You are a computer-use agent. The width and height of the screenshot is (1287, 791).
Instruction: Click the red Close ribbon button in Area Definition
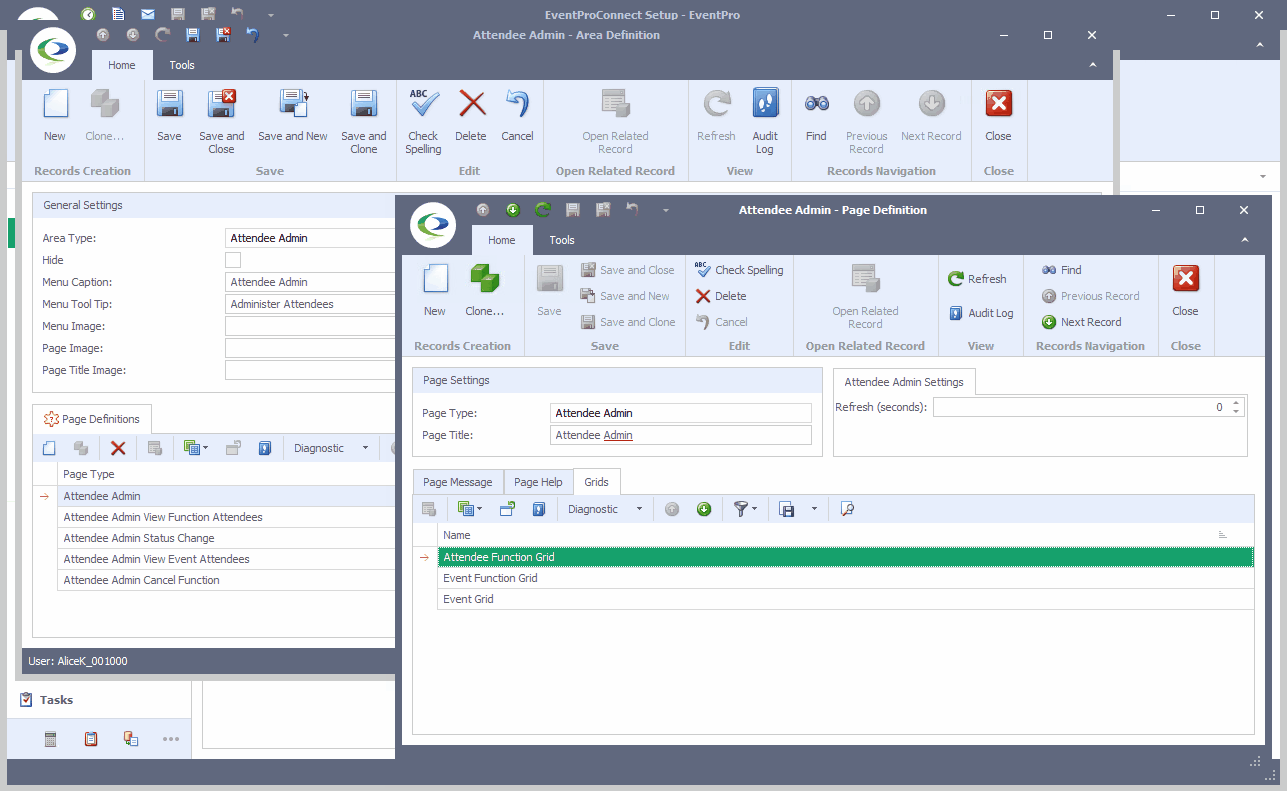pyautogui.click(x=998, y=116)
